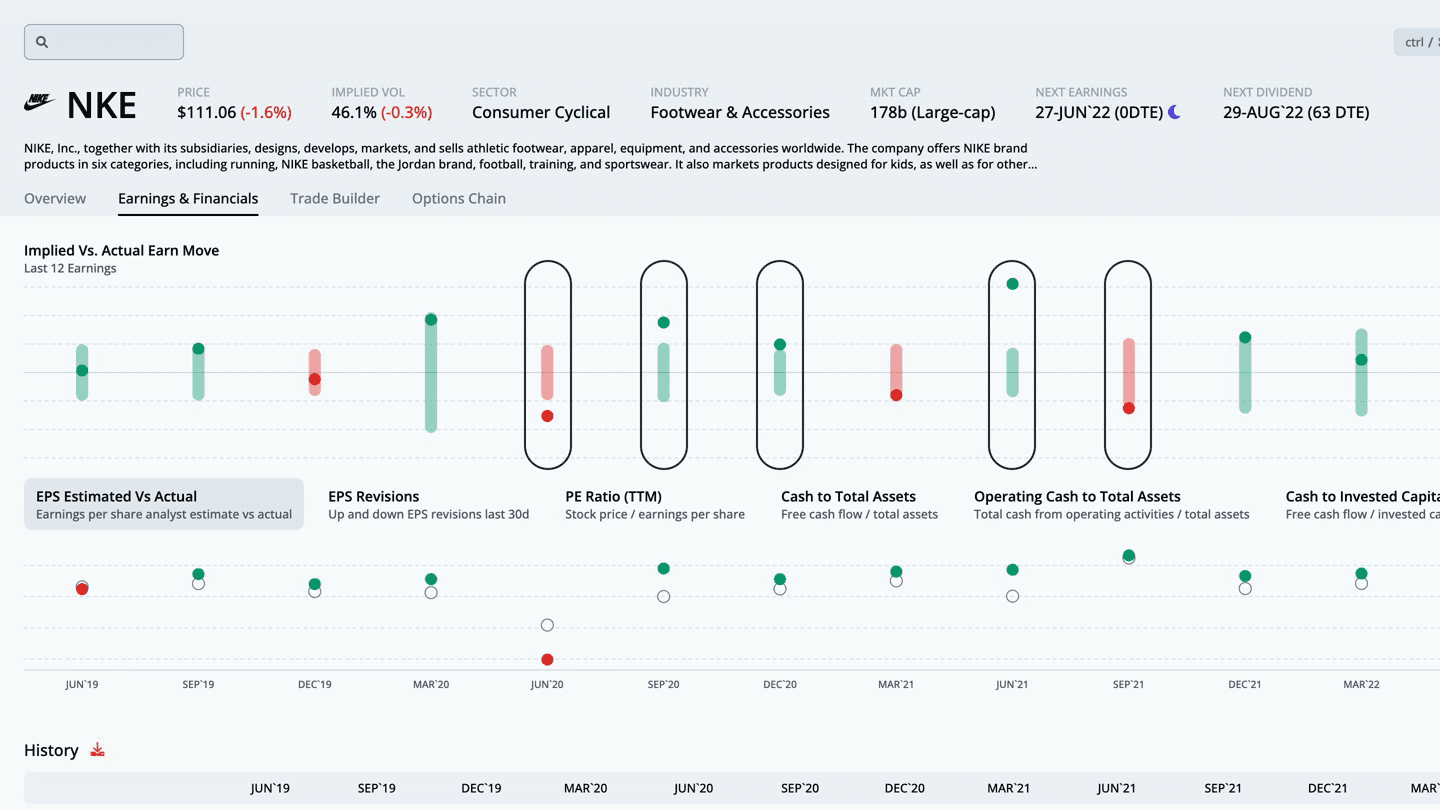Click the red JUN'20 actual EPS dot

pyautogui.click(x=547, y=660)
